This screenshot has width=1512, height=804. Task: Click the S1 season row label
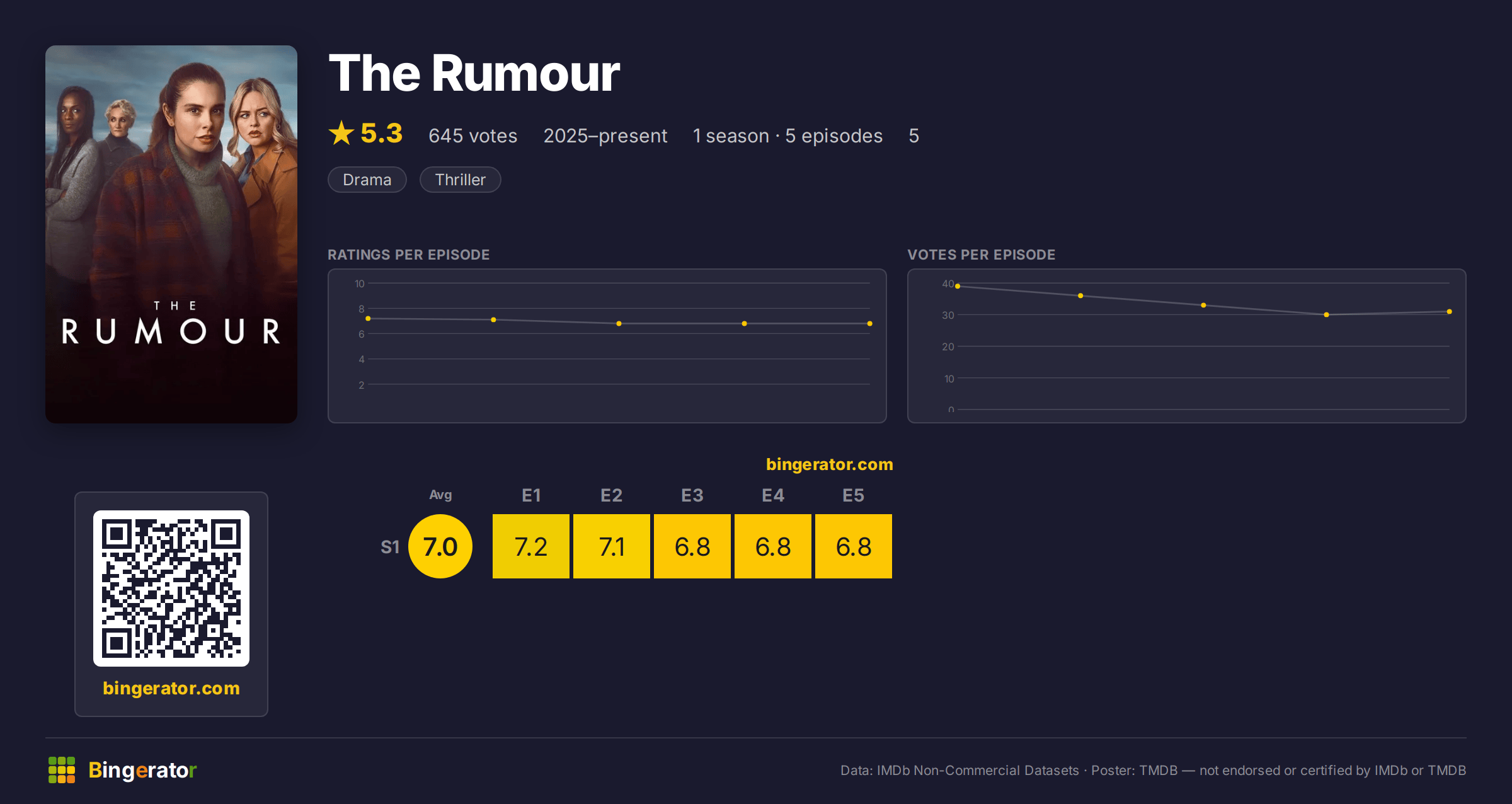click(390, 547)
